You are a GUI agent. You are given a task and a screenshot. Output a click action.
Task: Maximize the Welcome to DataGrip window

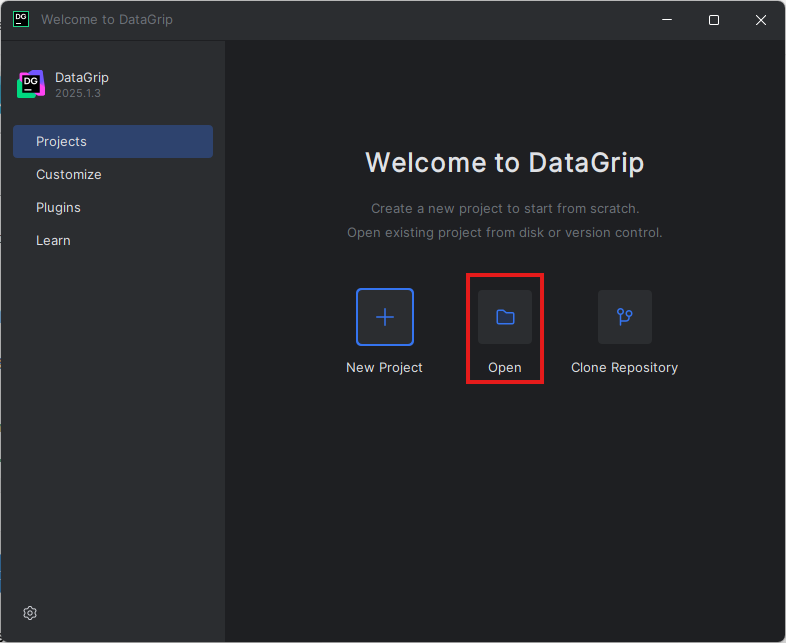(714, 20)
